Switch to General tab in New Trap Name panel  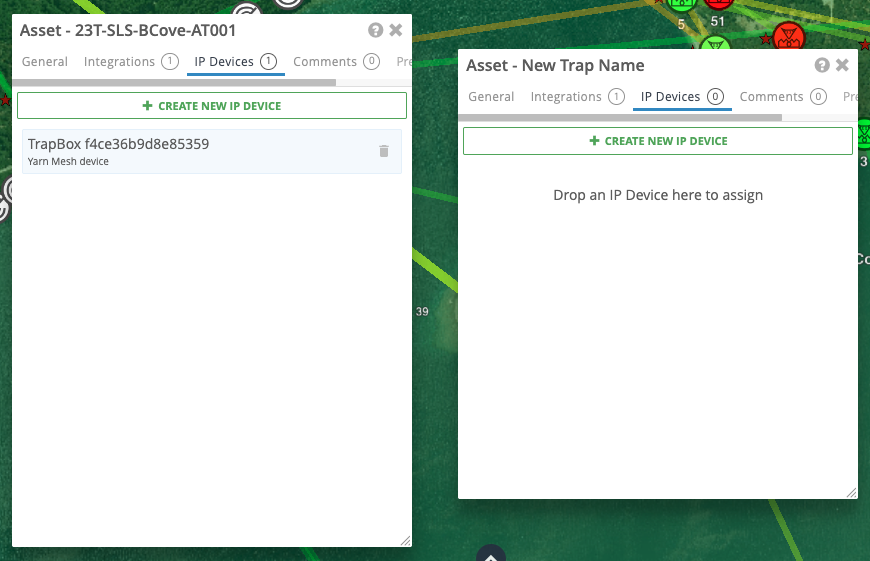pos(491,97)
